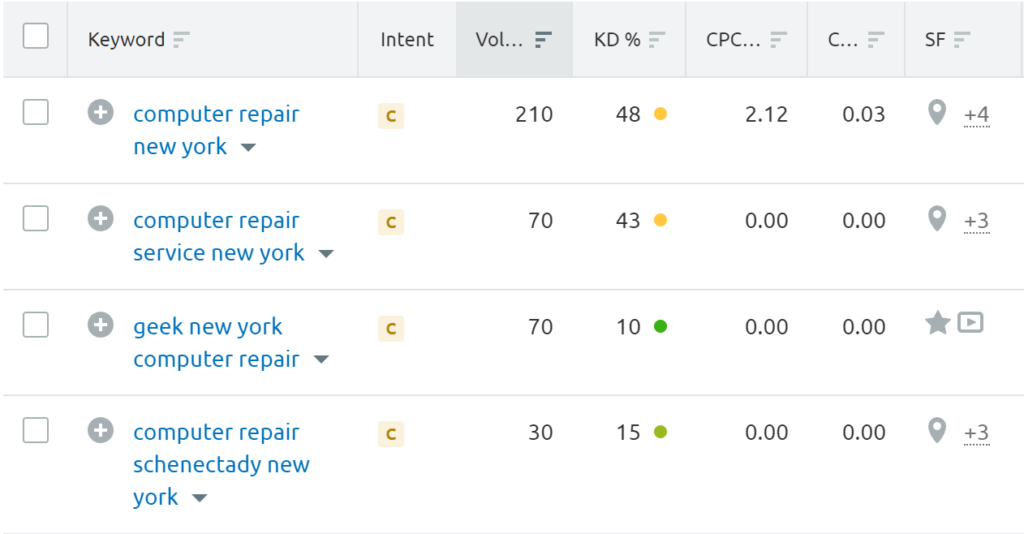Viewport: 1024px width, 534px height.
Task: Click map pin SERP feature in first row
Action: point(937,113)
